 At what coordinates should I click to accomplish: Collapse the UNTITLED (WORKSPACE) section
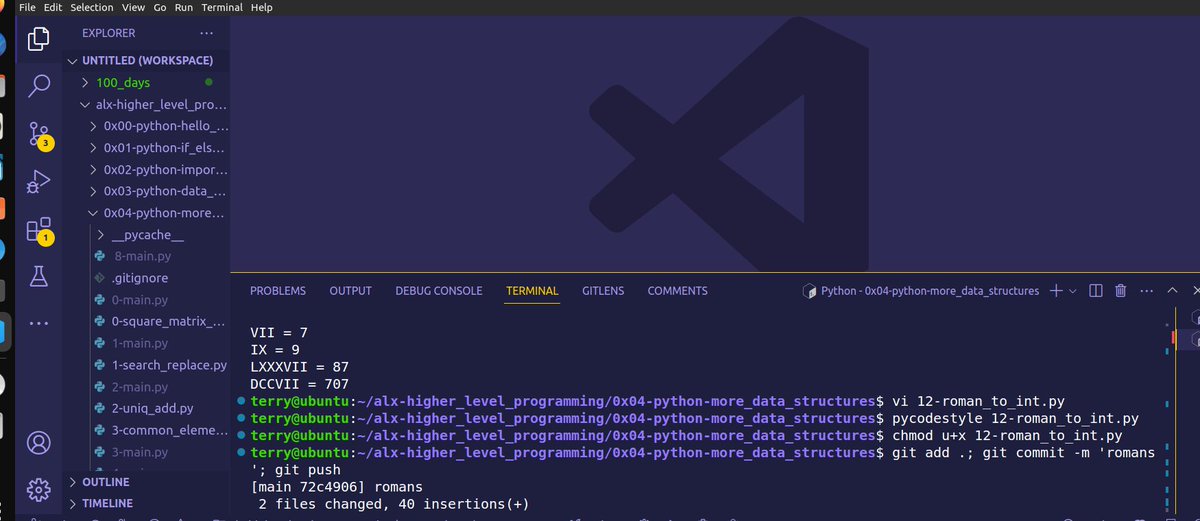[x=147, y=60]
